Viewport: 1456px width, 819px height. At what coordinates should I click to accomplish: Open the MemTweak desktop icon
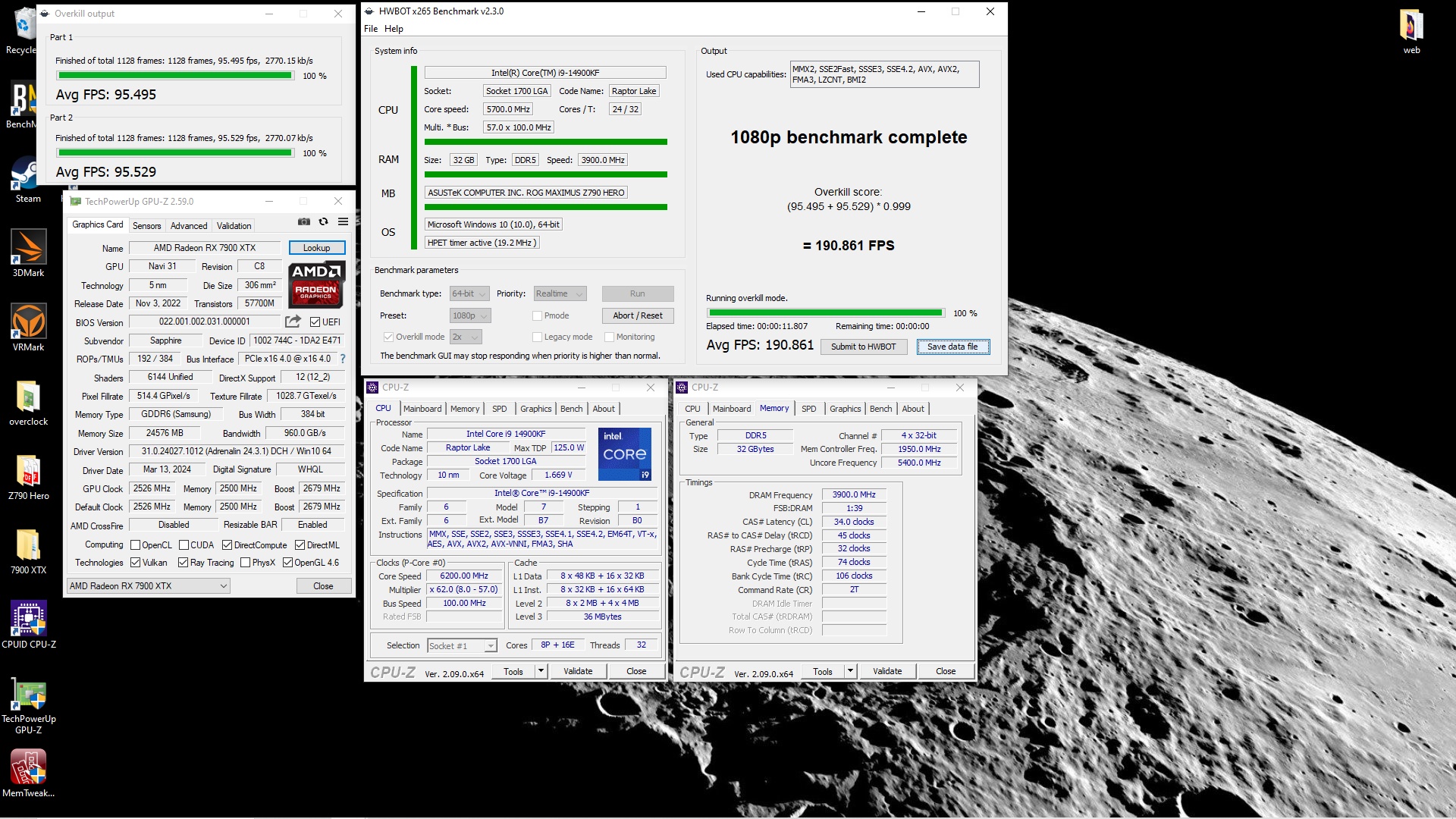pos(28,773)
